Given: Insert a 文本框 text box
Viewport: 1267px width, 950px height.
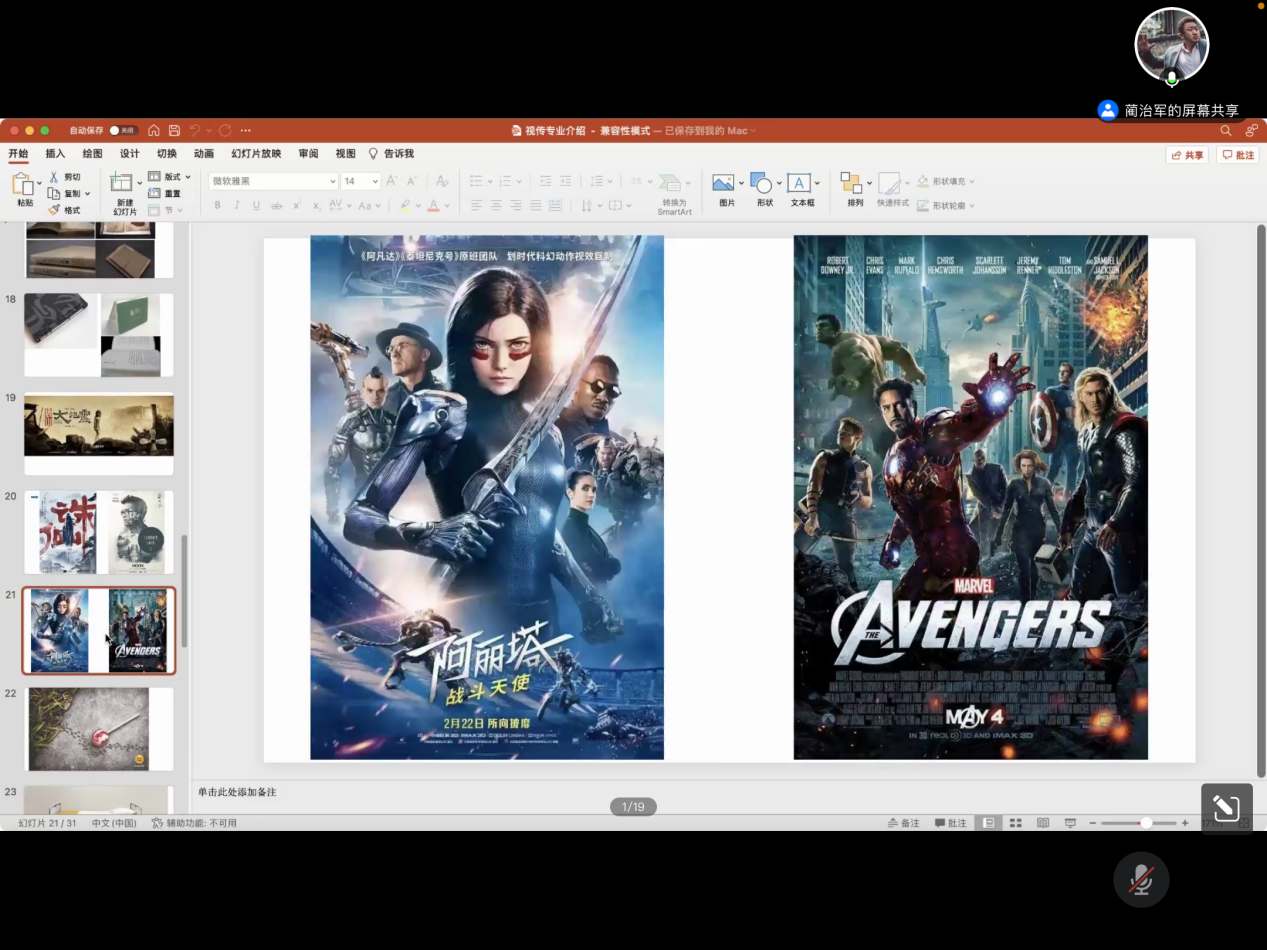Looking at the screenshot, I should tap(798, 183).
